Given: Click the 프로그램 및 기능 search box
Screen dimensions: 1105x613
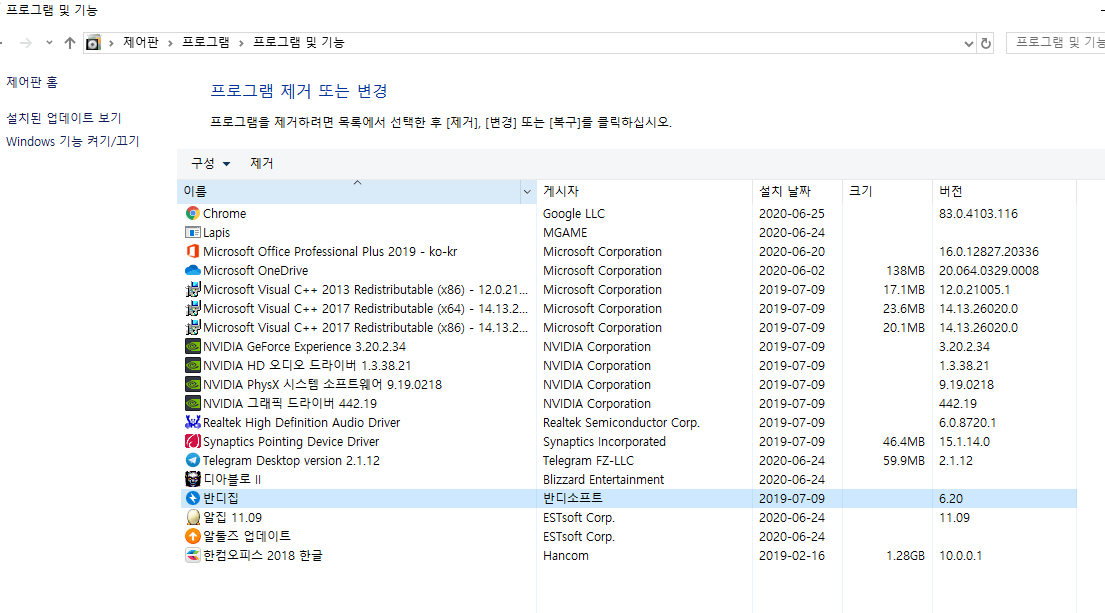Looking at the screenshot, I should pyautogui.click(x=1056, y=43).
